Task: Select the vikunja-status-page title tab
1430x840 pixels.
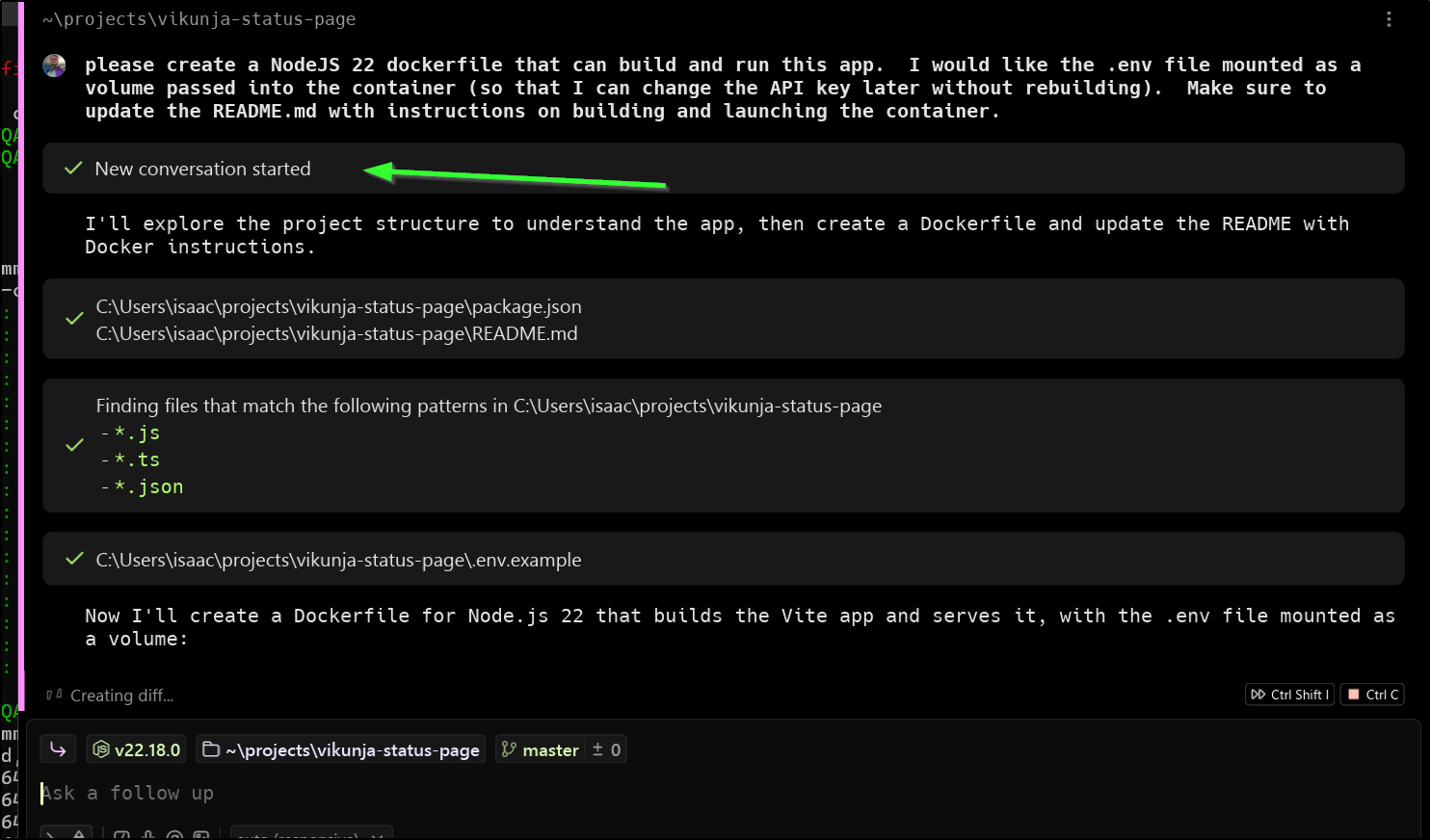Action: coord(199,18)
